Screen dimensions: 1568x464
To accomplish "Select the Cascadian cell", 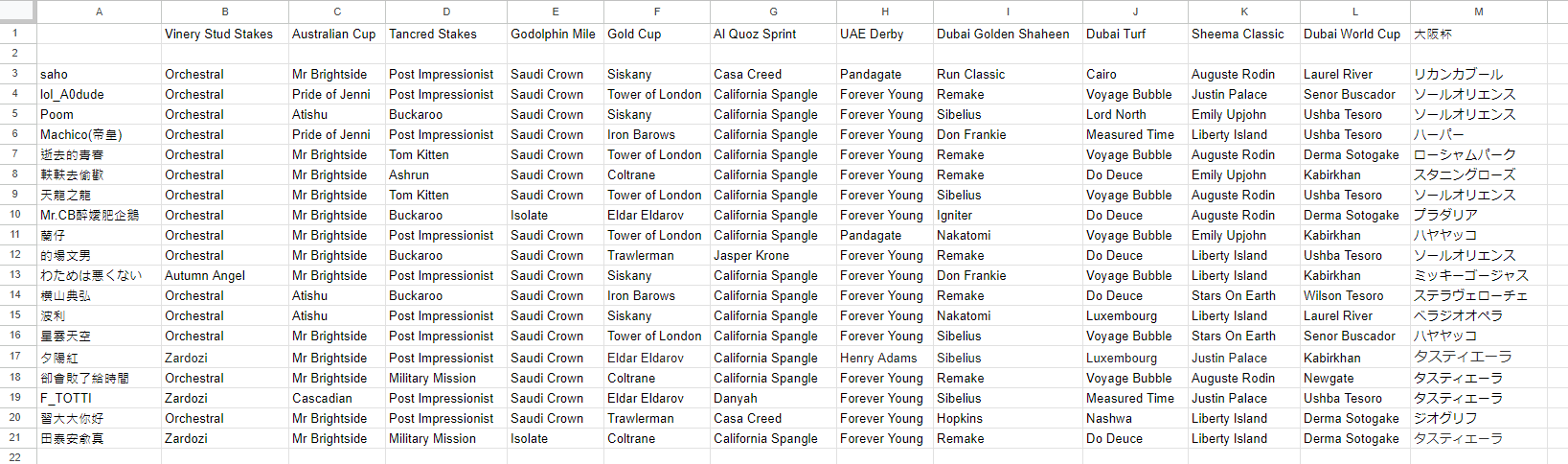I will pos(337,398).
